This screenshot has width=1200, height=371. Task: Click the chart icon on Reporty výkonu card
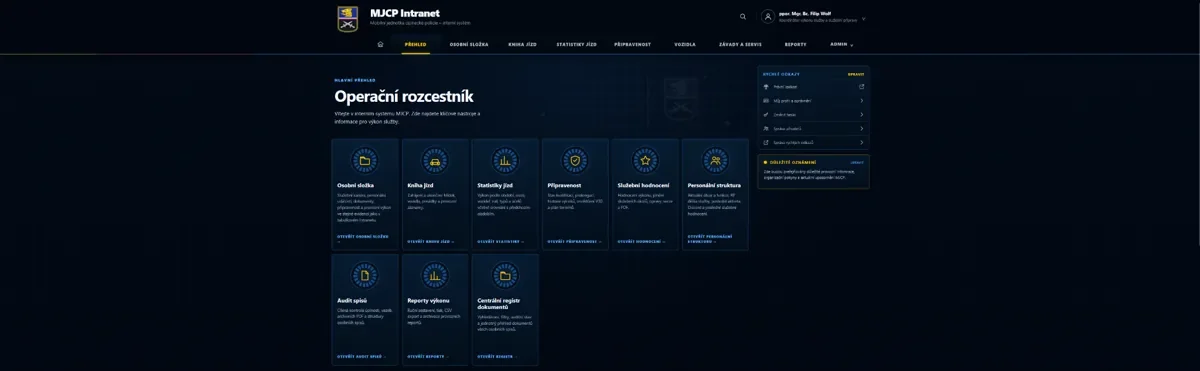pyautogui.click(x=435, y=275)
